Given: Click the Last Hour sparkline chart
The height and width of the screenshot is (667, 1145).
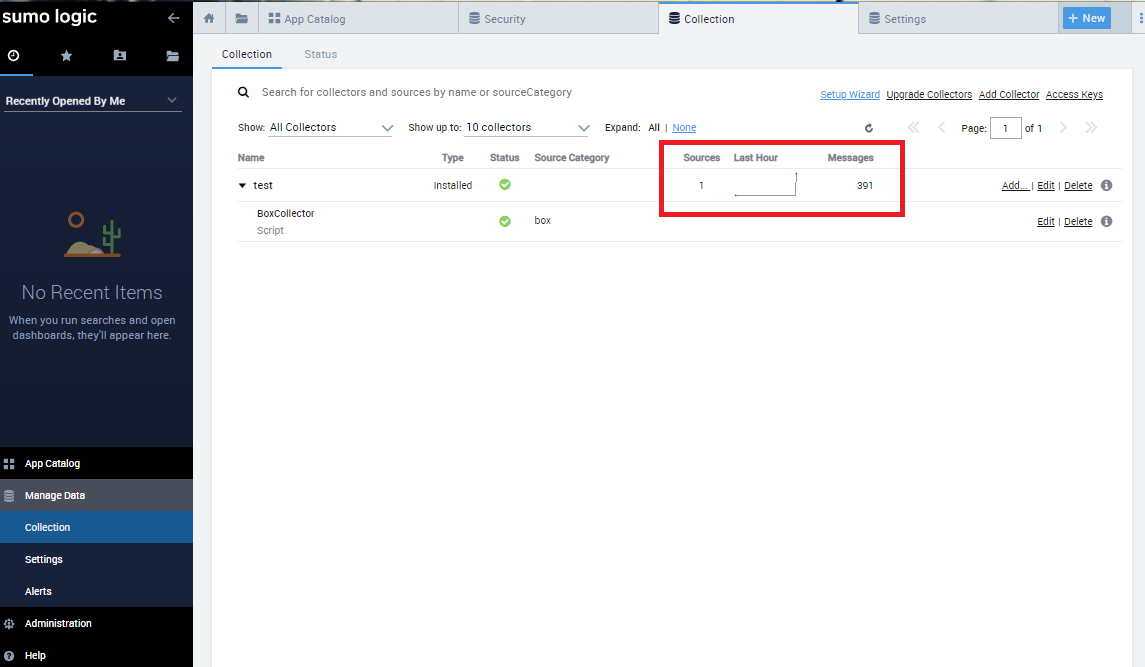Looking at the screenshot, I should click(x=765, y=185).
